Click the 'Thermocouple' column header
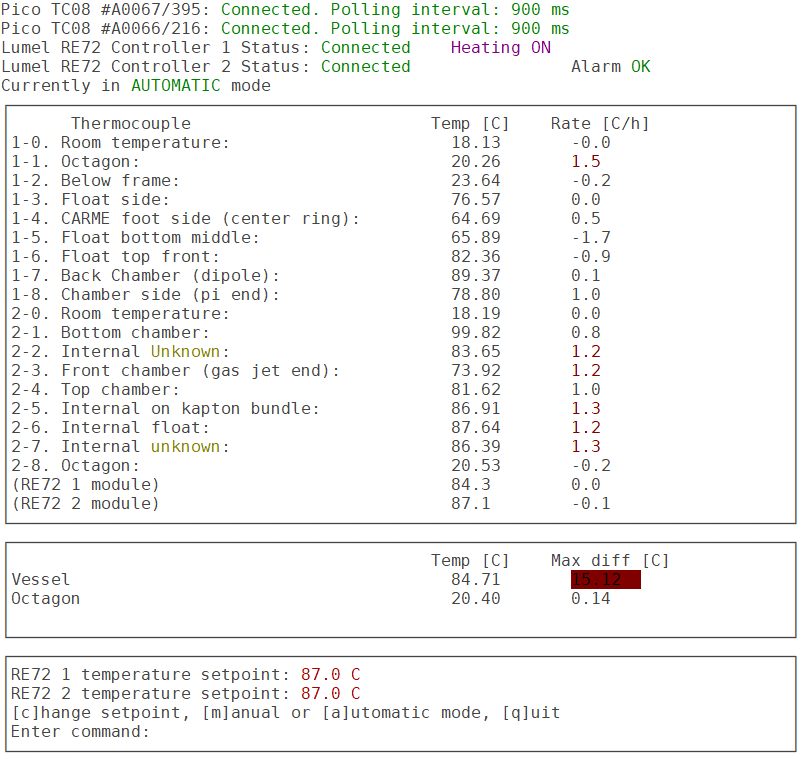The height and width of the screenshot is (759, 808). click(130, 124)
